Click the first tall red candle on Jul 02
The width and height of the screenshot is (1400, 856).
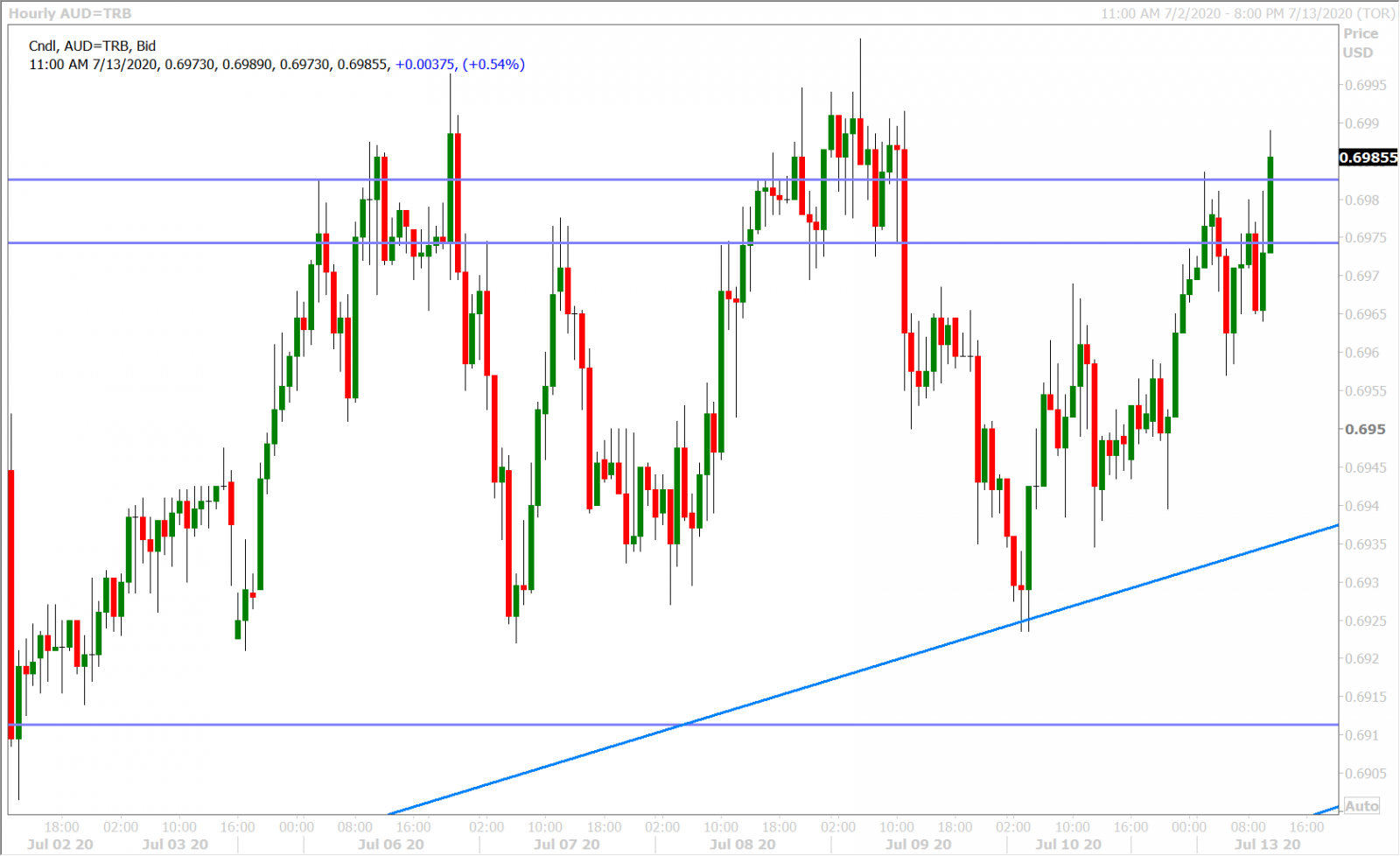point(11,604)
